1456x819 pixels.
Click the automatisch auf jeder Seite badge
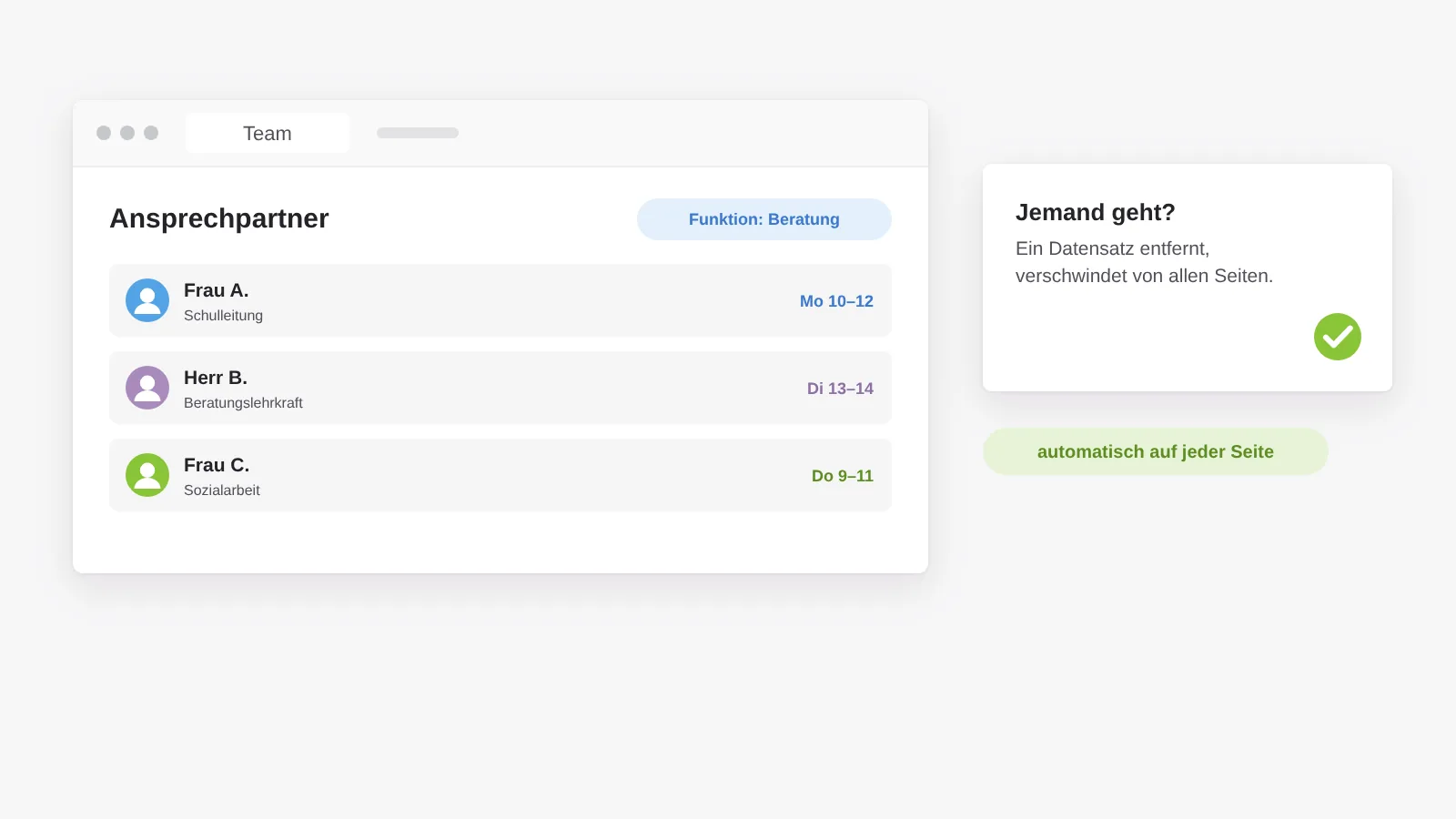1156,451
